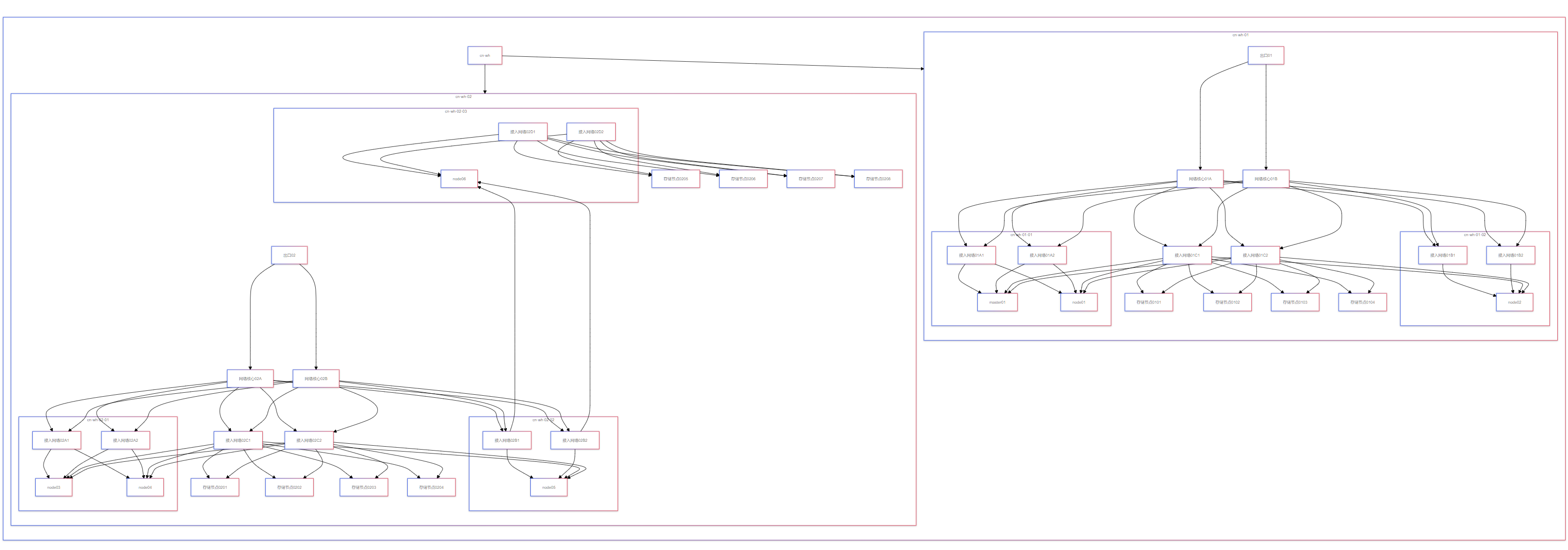Viewport: 1568px width, 550px height.
Task: Click storage node 存储节点0208
Action: pos(878,179)
